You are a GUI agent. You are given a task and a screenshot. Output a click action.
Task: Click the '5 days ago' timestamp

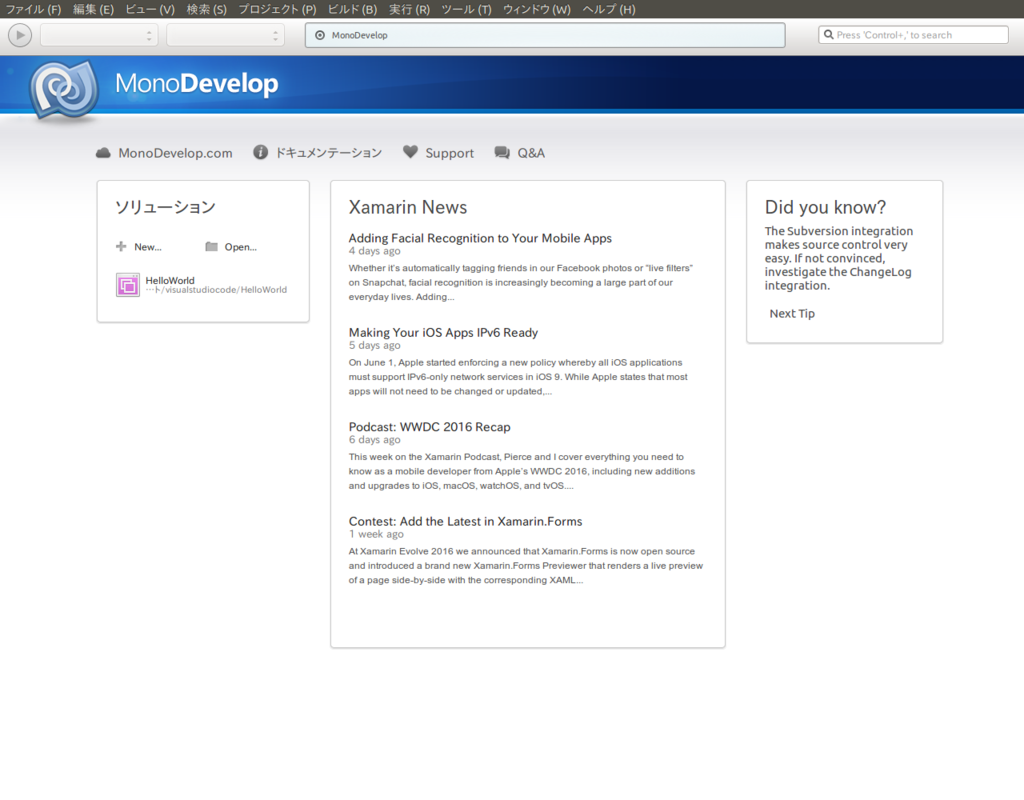tap(375, 345)
